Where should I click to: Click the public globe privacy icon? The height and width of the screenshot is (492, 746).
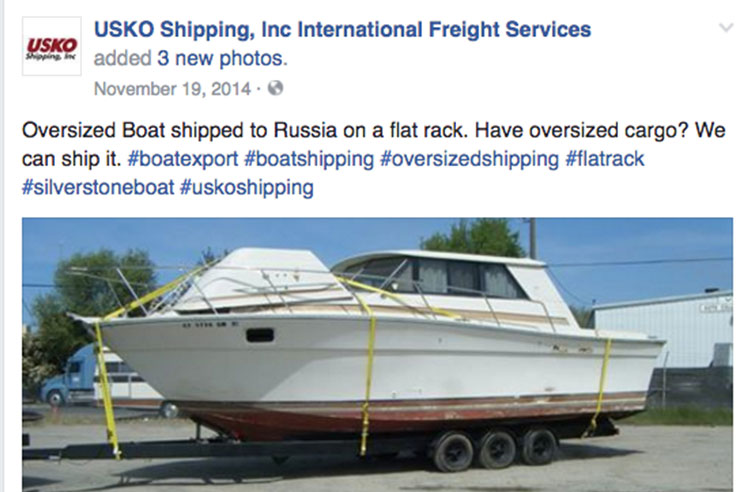275,88
